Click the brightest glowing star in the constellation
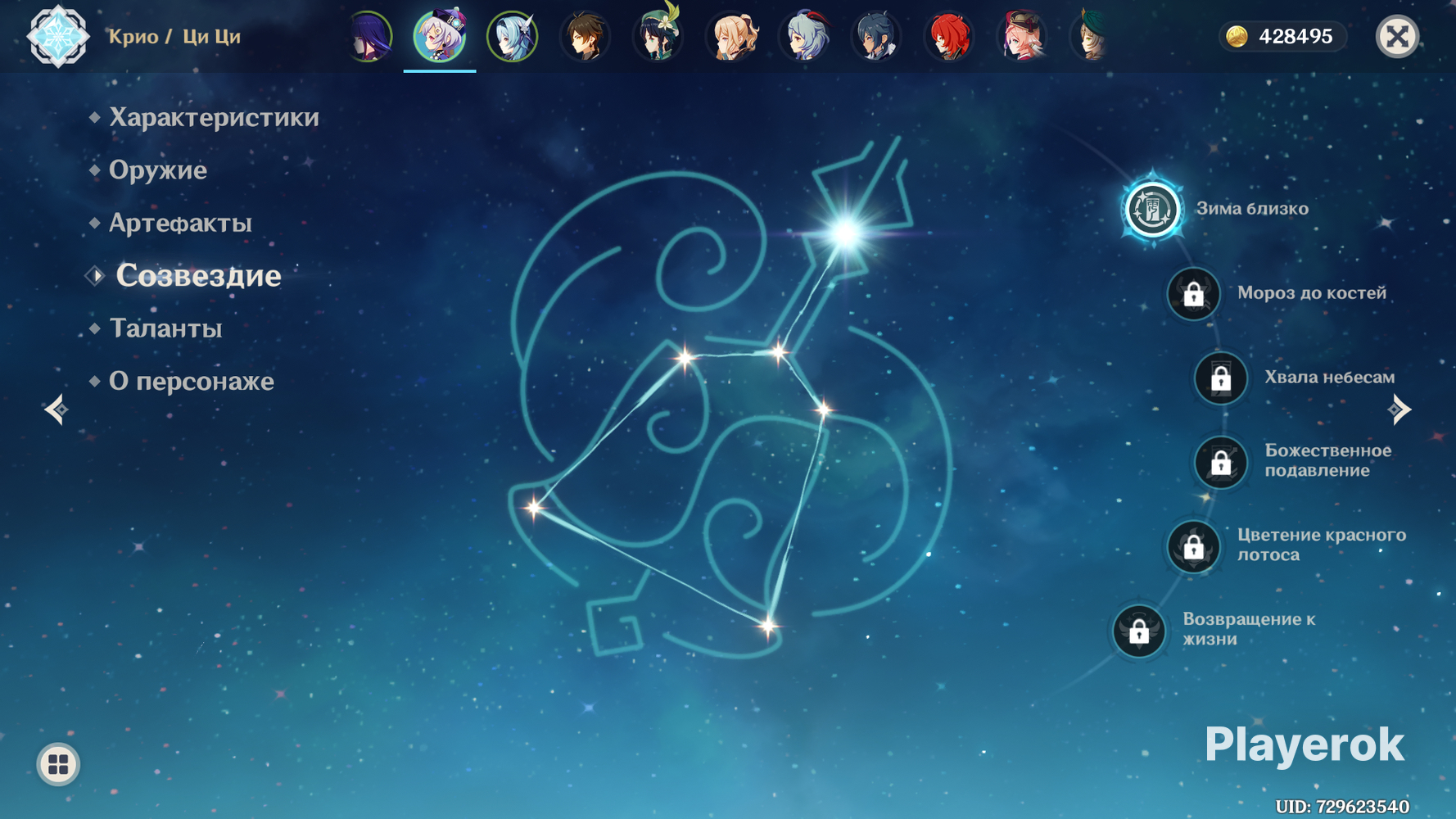Viewport: 1456px width, 819px height. point(845,233)
